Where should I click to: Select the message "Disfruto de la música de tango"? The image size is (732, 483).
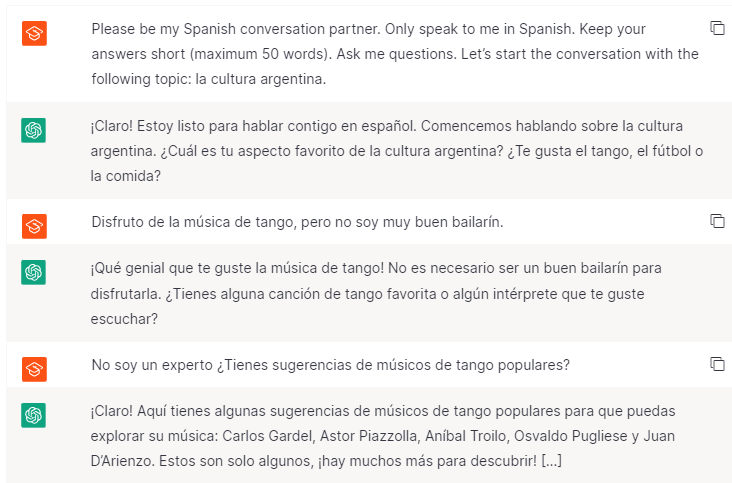[x=297, y=222]
